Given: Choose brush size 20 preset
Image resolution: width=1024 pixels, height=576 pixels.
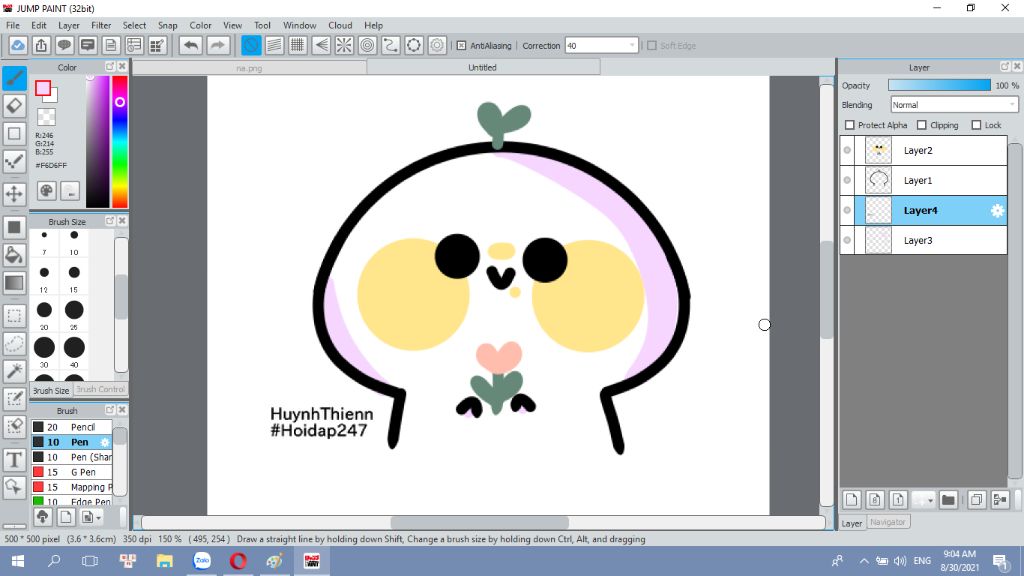Looking at the screenshot, I should tap(44, 311).
